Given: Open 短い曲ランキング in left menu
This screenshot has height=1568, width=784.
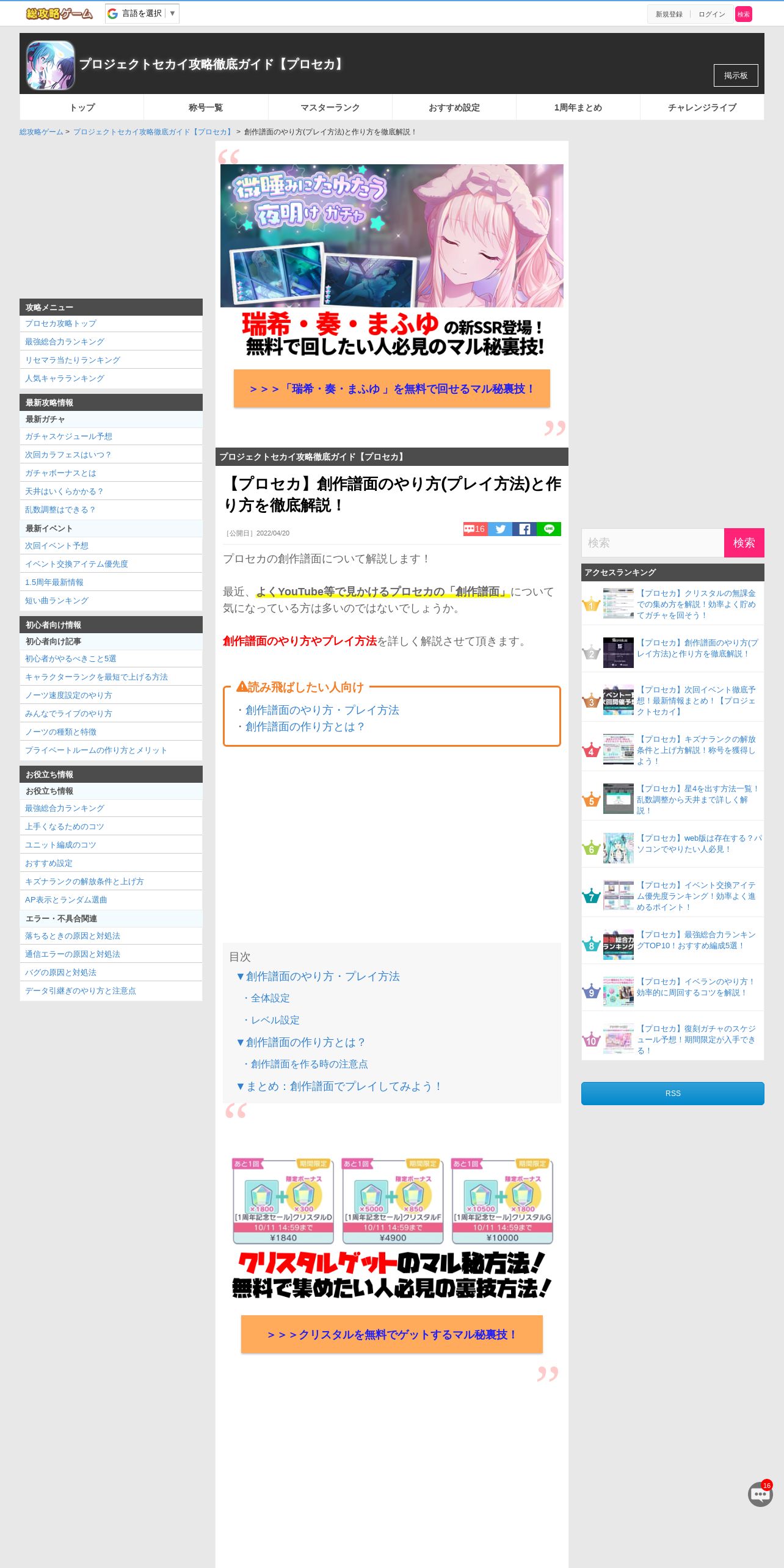Looking at the screenshot, I should (x=111, y=601).
